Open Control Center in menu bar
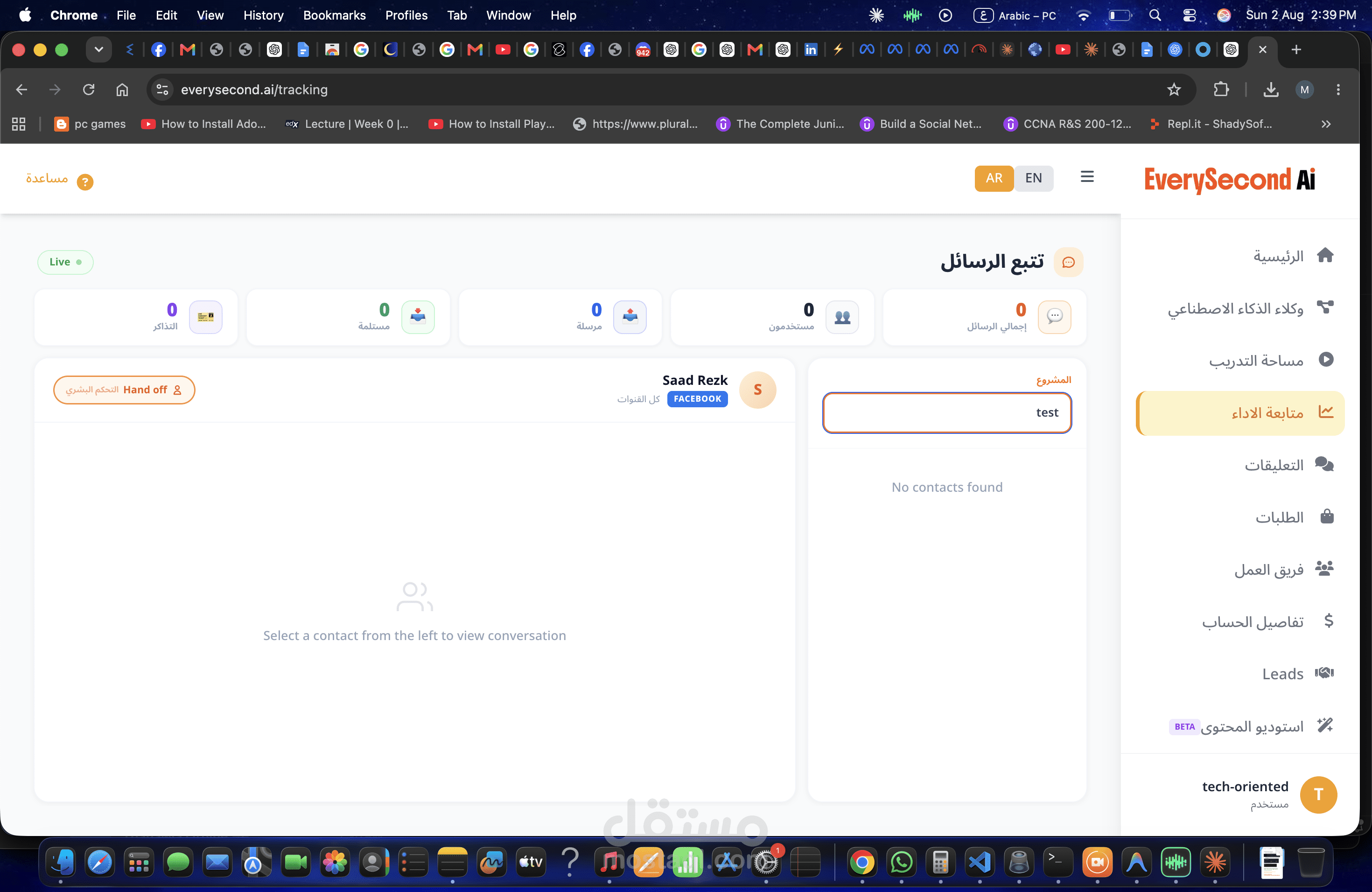 click(x=1189, y=15)
